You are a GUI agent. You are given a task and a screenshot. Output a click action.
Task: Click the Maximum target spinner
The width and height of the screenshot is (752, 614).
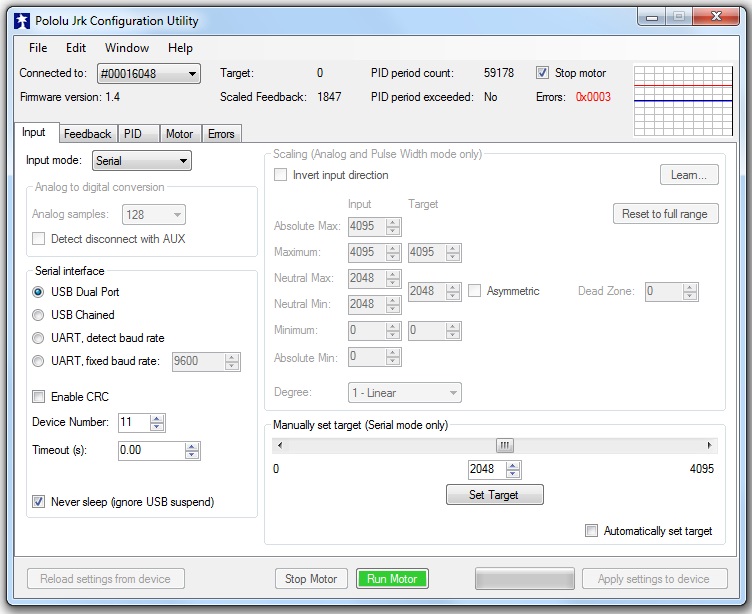coord(453,252)
